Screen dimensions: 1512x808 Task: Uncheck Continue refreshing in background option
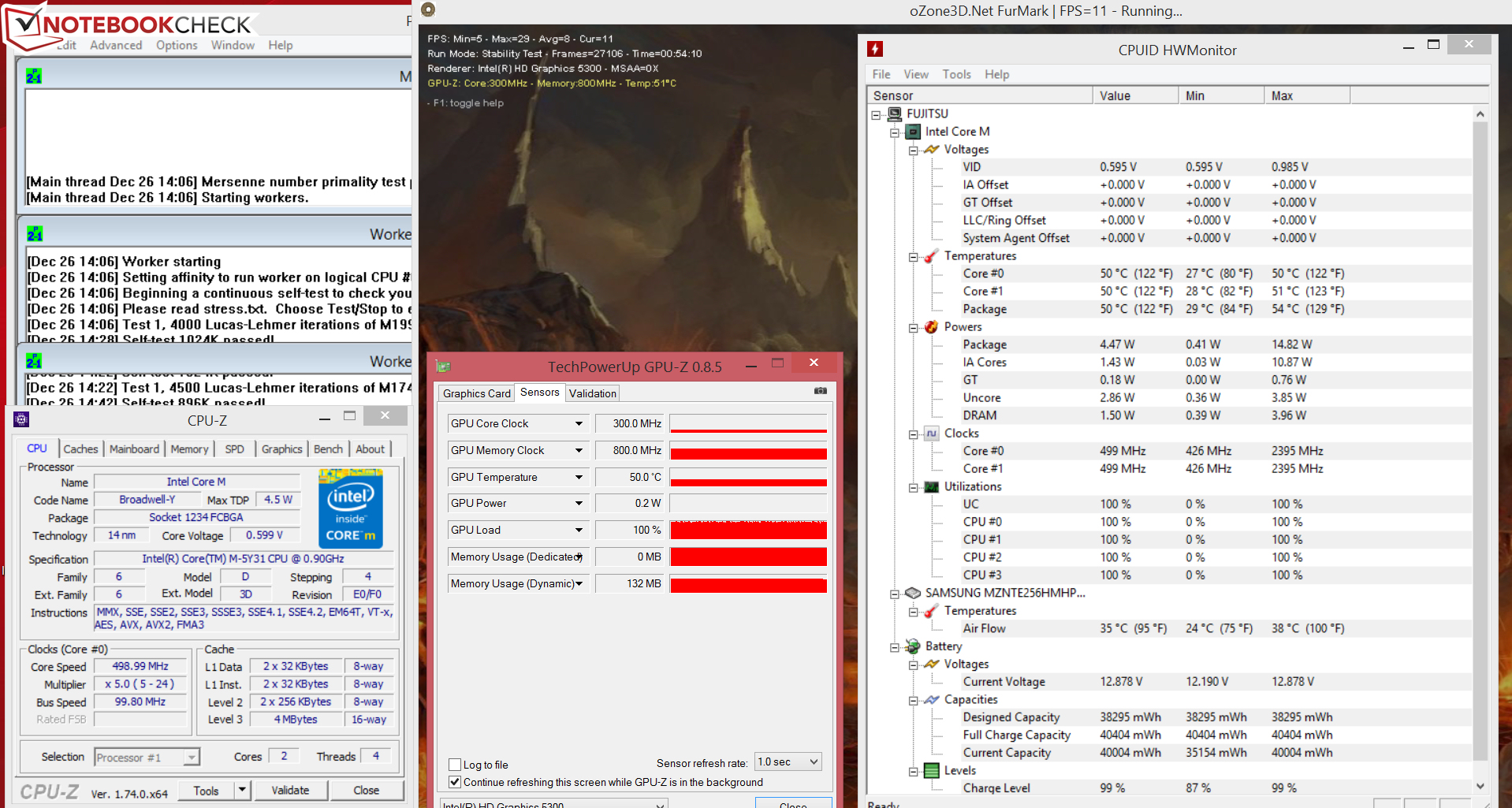[x=455, y=782]
